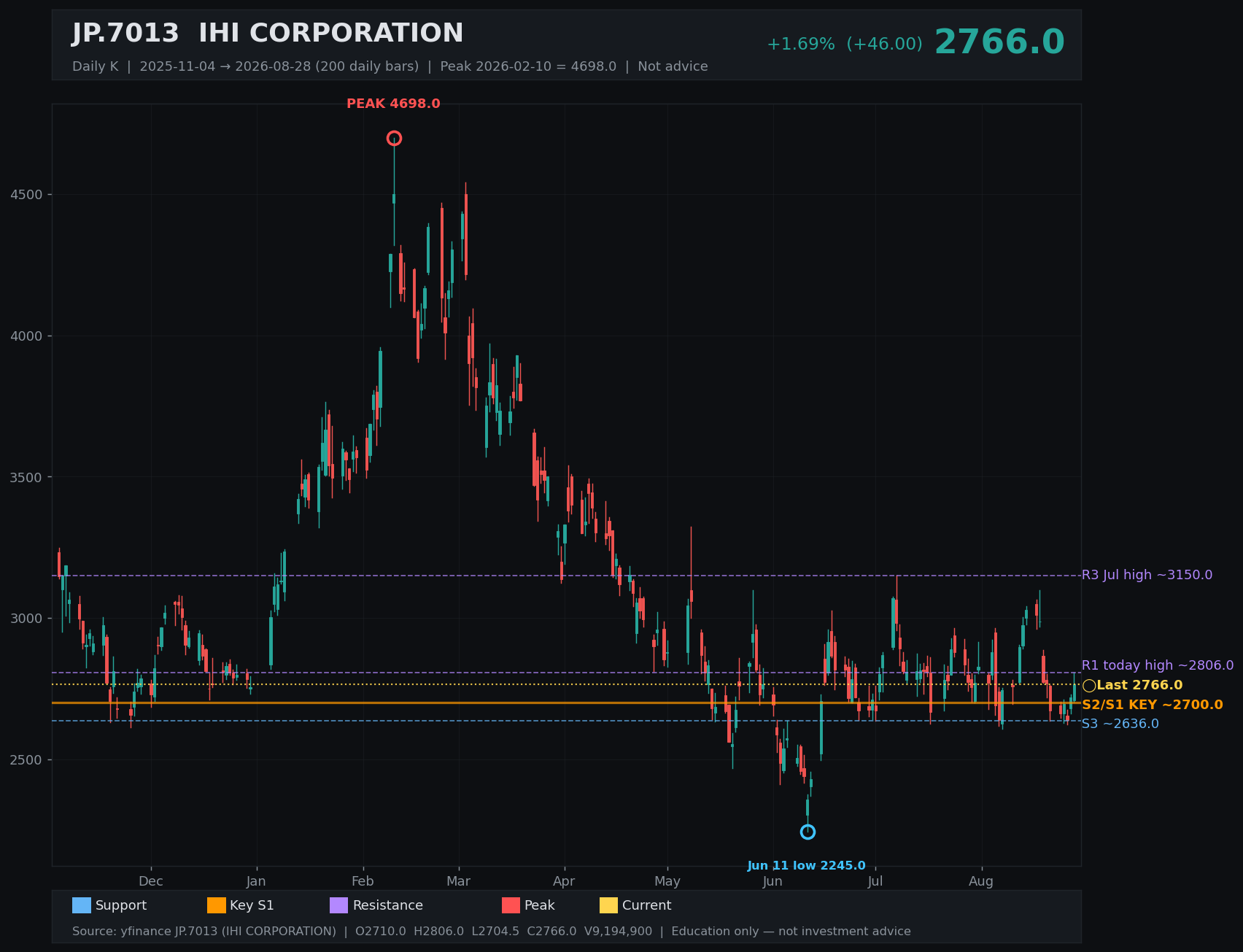
Task: Click the Feb x-axis label
Action: 363,881
